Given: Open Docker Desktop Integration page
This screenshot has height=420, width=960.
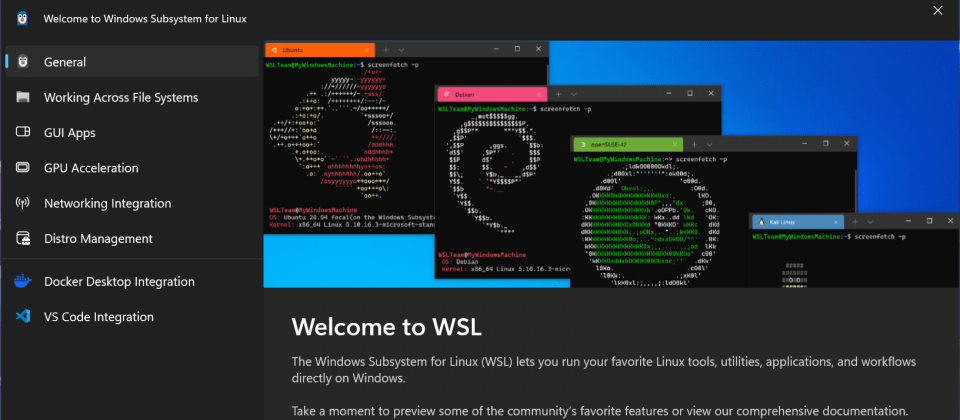Looking at the screenshot, I should pyautogui.click(x=132, y=282).
